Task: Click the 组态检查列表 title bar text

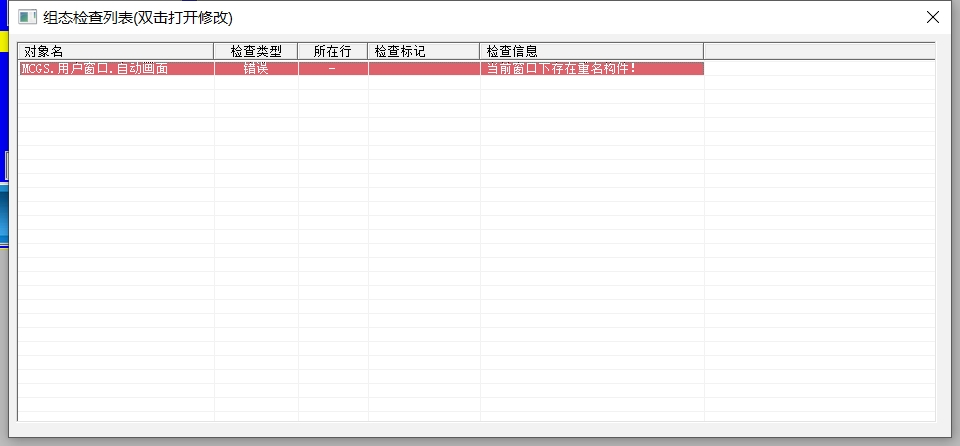Action: 140,17
